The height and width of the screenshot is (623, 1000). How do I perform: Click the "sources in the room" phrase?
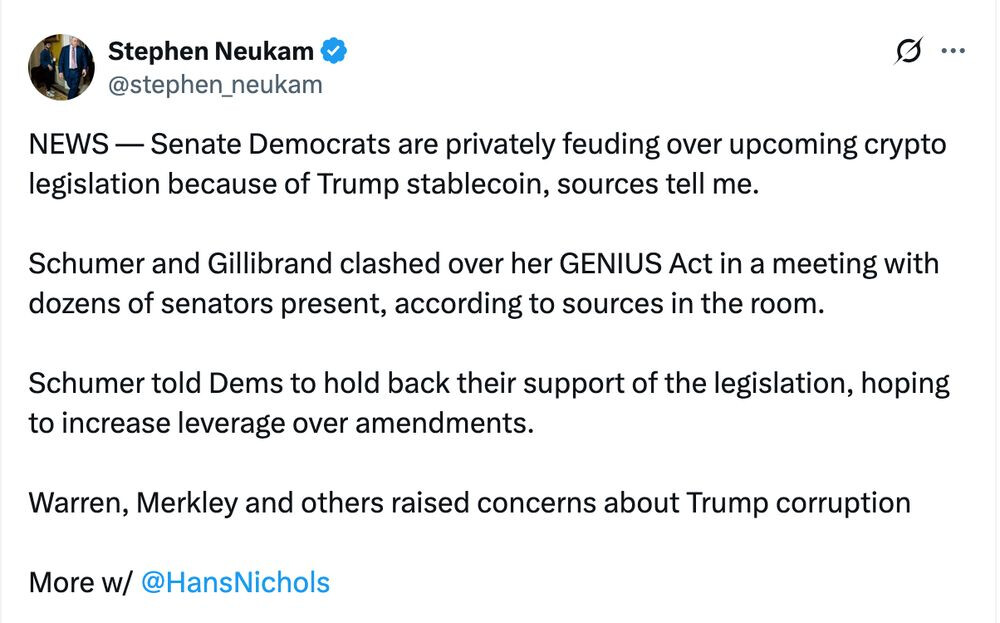pyautogui.click(x=693, y=304)
